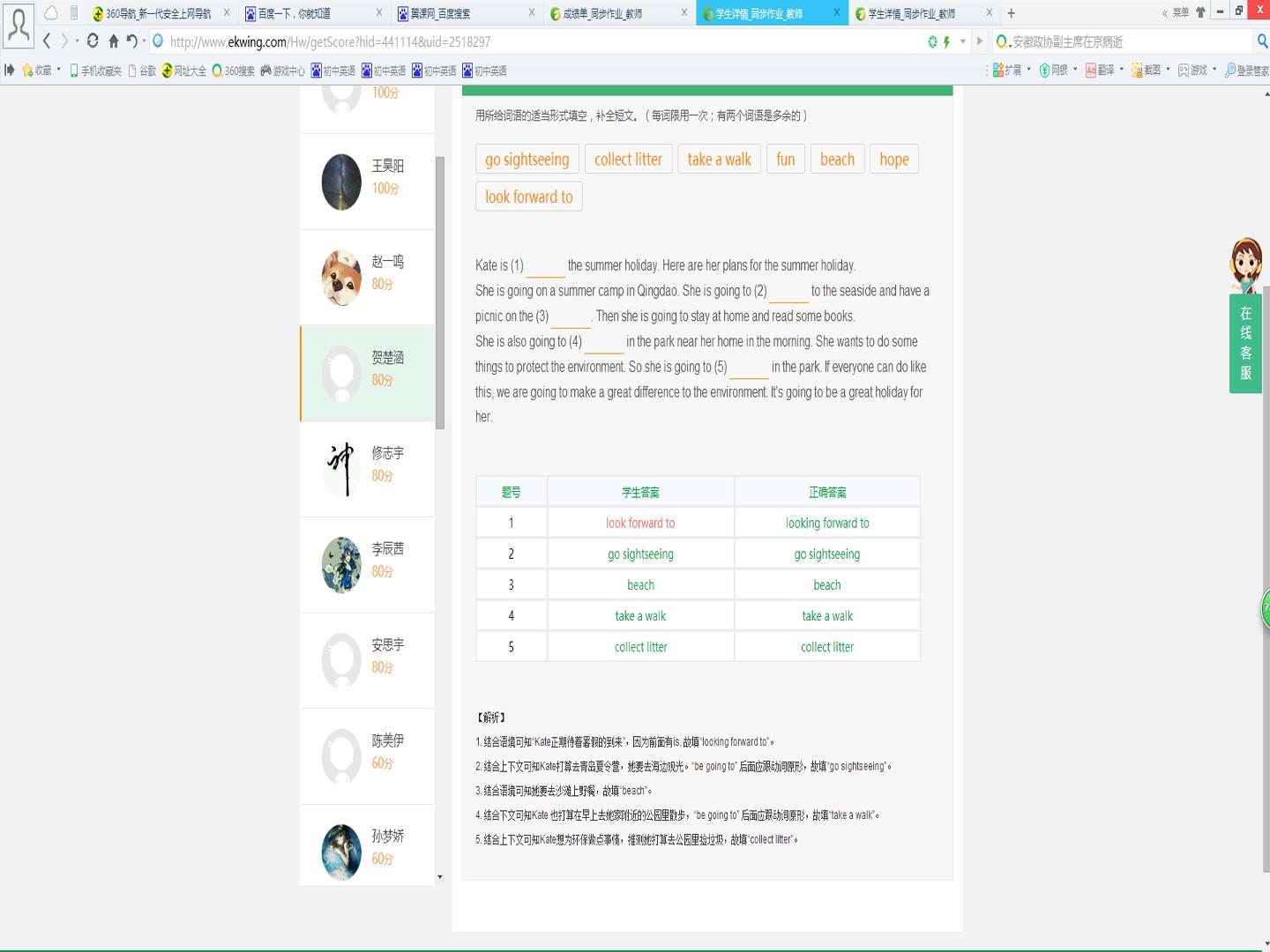Click the lightning speed mode icon
Screen dimensions: 1270x952
point(947,41)
